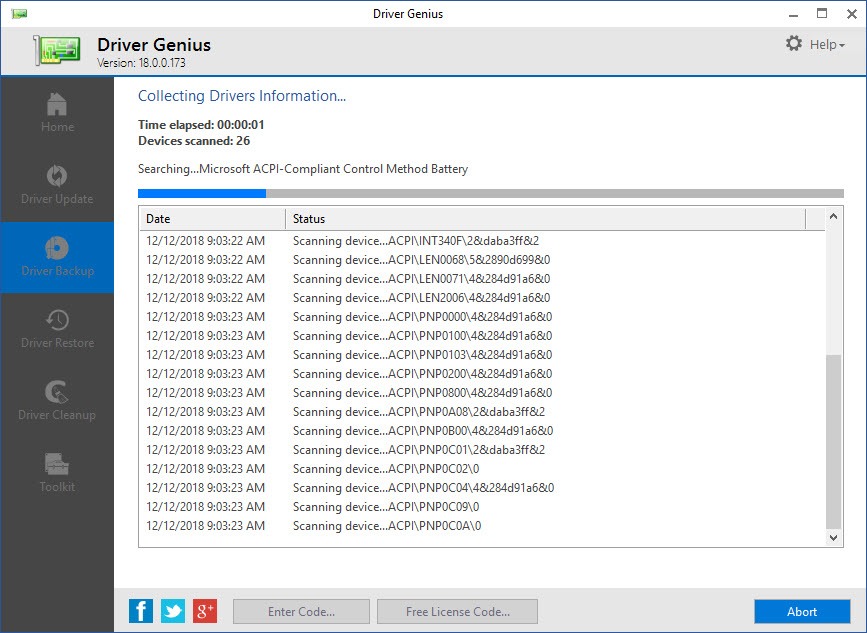Viewport: 867px width, 633px height.
Task: Open the Home section in the sidebar
Action: click(57, 113)
